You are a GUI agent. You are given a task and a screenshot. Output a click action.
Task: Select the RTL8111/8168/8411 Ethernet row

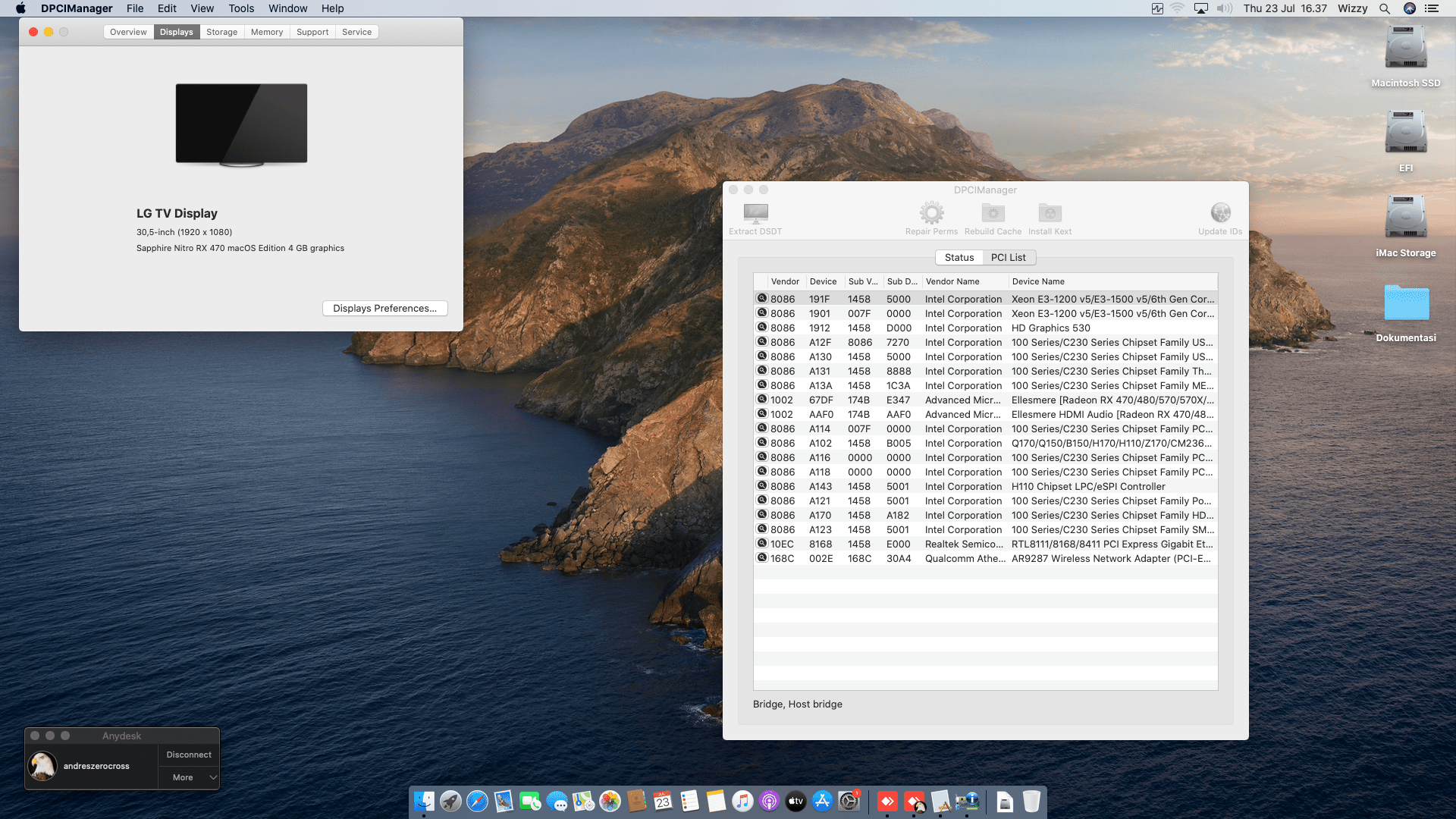[986, 544]
